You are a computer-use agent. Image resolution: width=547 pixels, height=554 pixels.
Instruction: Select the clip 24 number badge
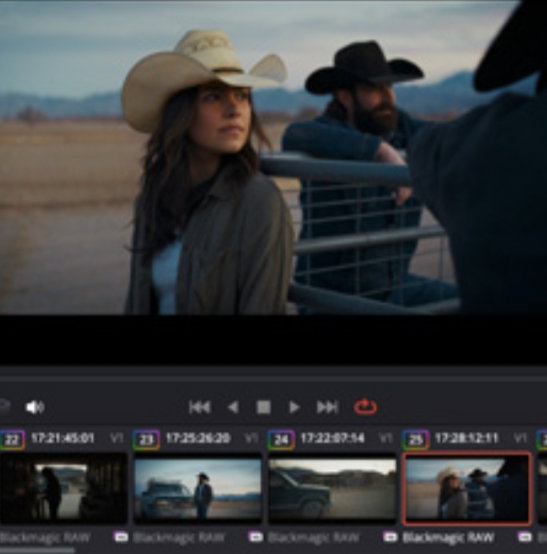[x=281, y=440]
